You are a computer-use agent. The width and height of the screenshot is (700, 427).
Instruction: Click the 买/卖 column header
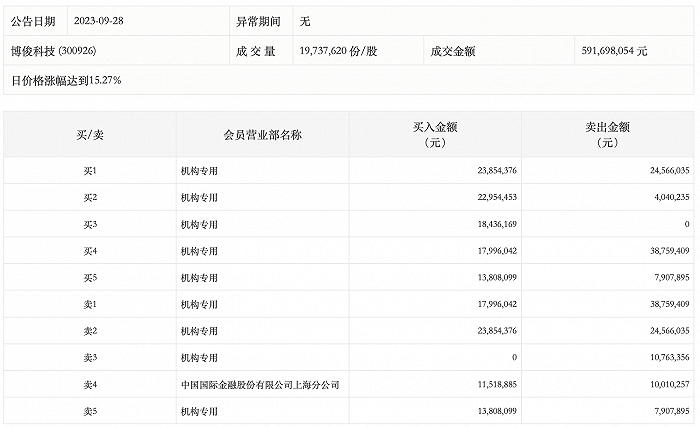[x=89, y=134]
